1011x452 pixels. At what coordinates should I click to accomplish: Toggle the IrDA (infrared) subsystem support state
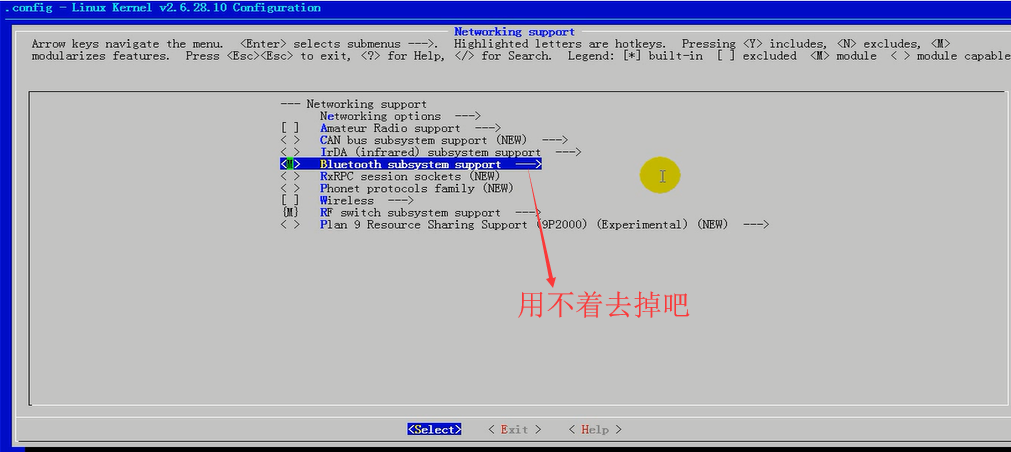point(290,152)
